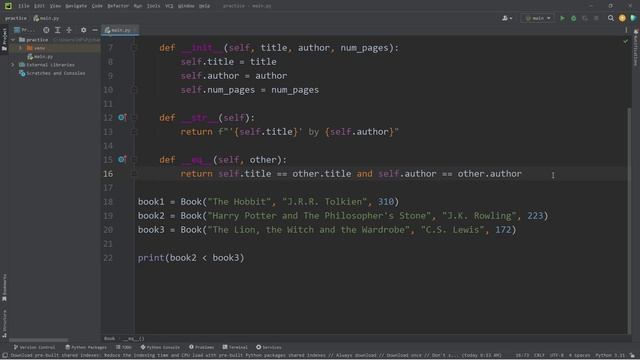Collapse the practice root folder

pyautogui.click(x=13, y=40)
